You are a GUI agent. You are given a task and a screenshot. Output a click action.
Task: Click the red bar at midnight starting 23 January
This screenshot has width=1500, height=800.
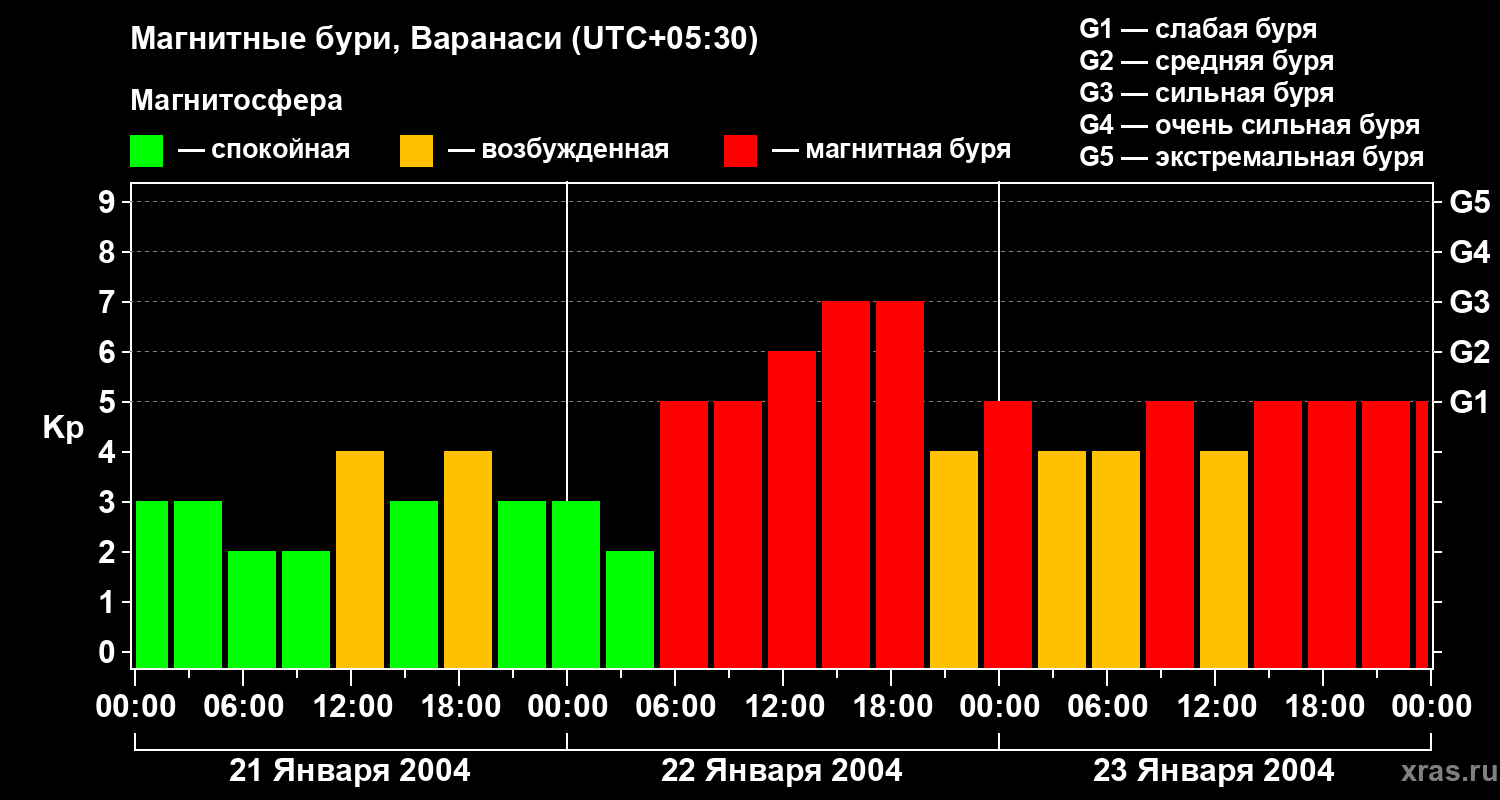[x=1008, y=535]
